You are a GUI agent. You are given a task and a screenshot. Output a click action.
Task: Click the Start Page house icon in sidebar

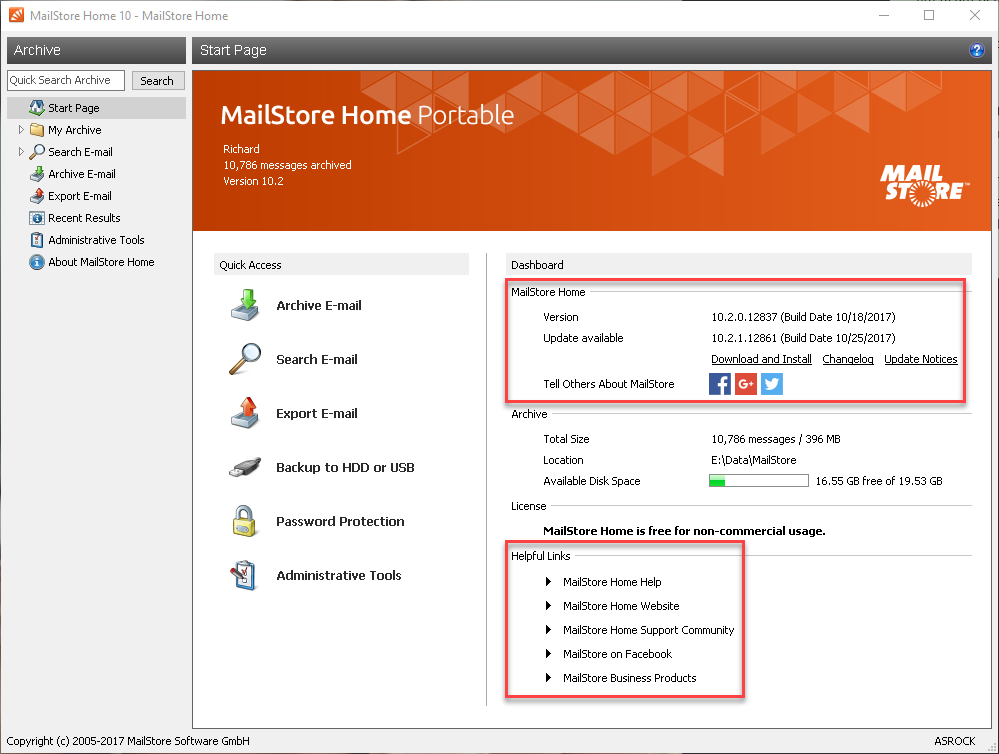(37, 108)
